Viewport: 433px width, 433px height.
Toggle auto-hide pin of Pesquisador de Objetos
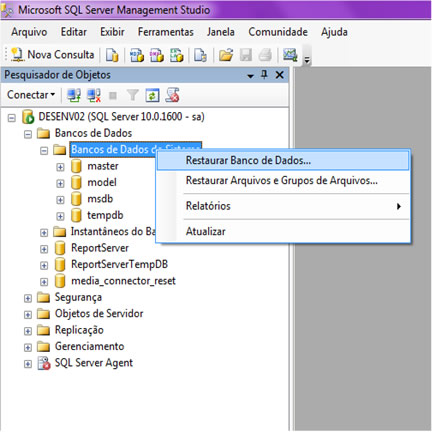(264, 75)
